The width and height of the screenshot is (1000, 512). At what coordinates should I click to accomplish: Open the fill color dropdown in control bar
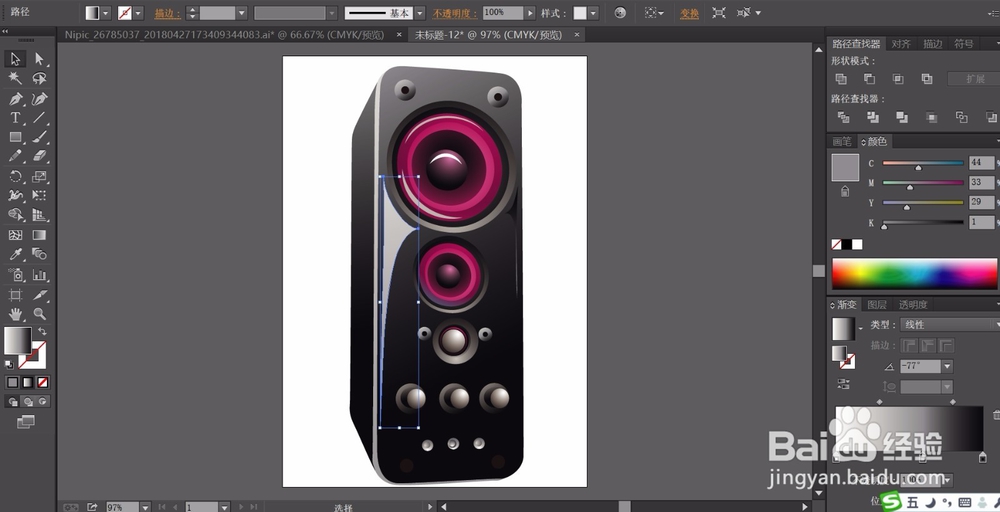pos(106,13)
